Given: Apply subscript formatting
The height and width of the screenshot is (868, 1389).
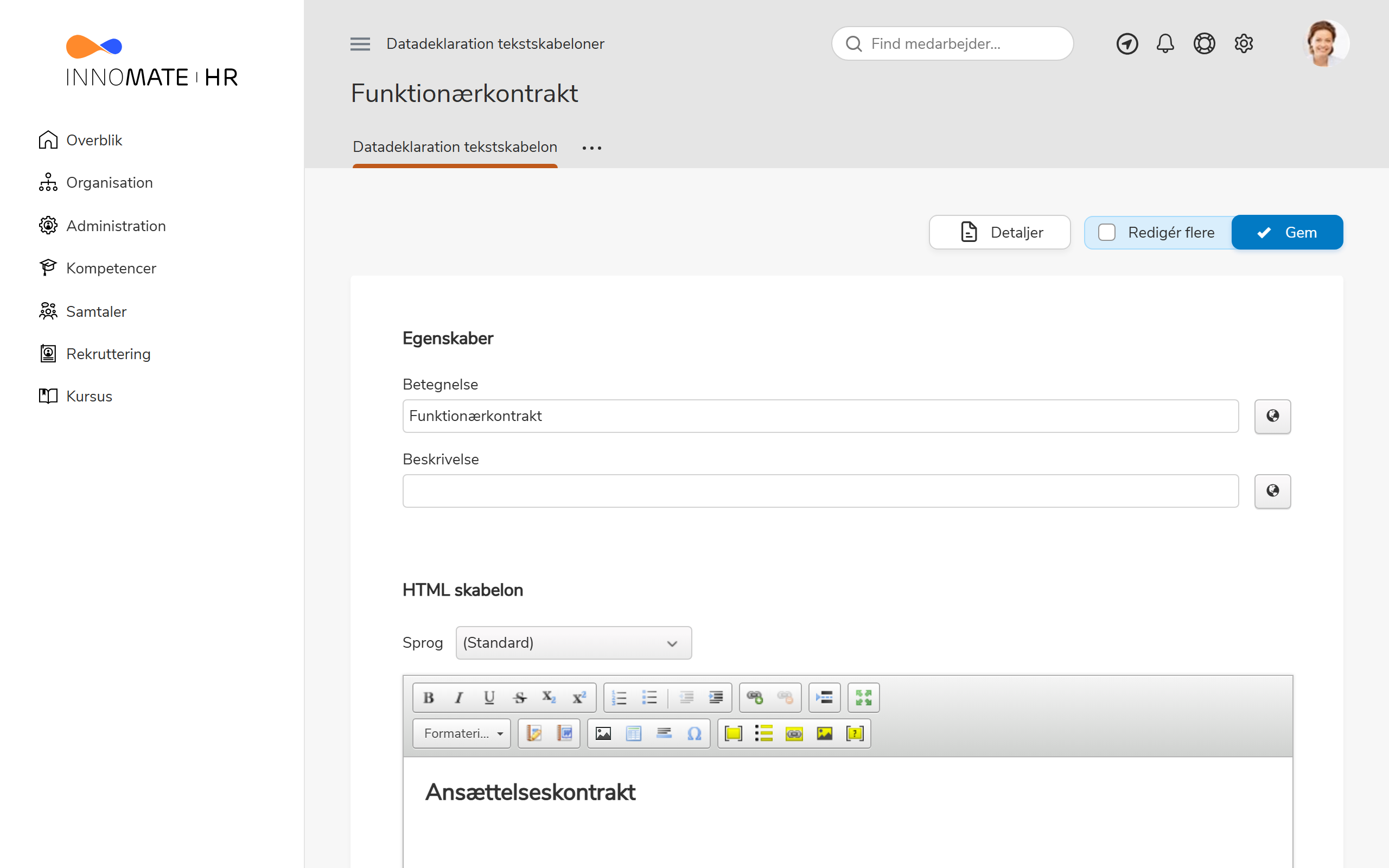Looking at the screenshot, I should click(x=549, y=698).
